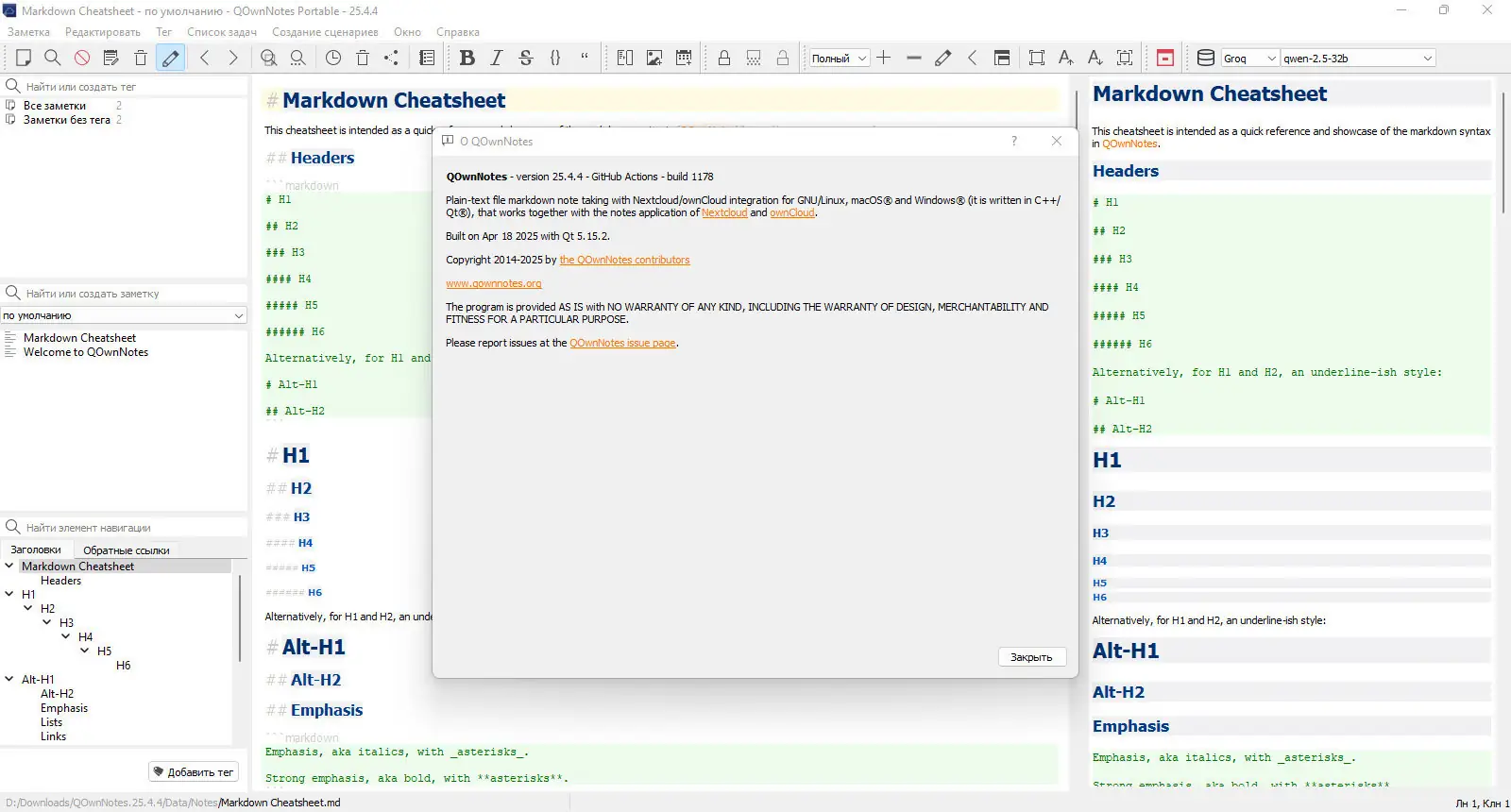
Task: Apply strikethrough formatting with the S icon
Action: 526,58
